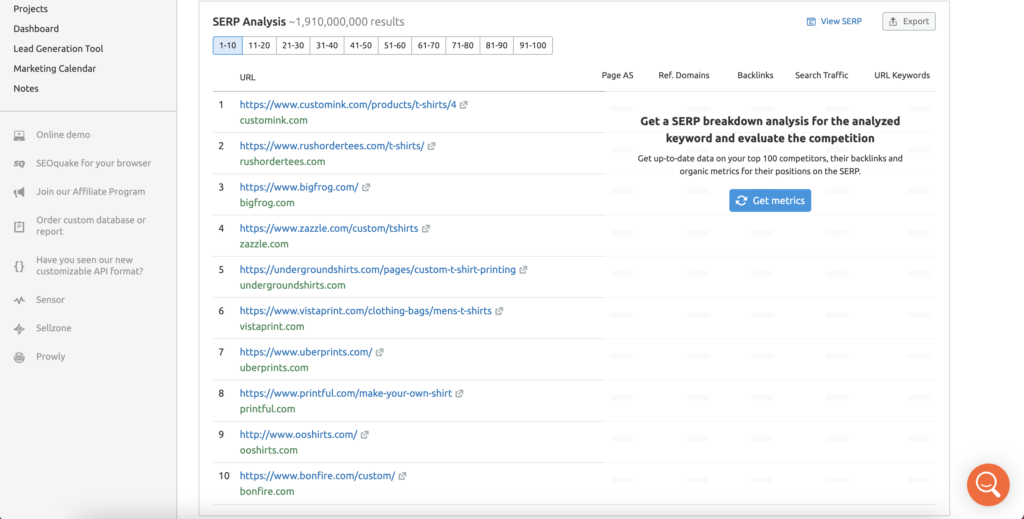Click the Sellzone icon
Image resolution: width=1024 pixels, height=519 pixels.
point(20,329)
